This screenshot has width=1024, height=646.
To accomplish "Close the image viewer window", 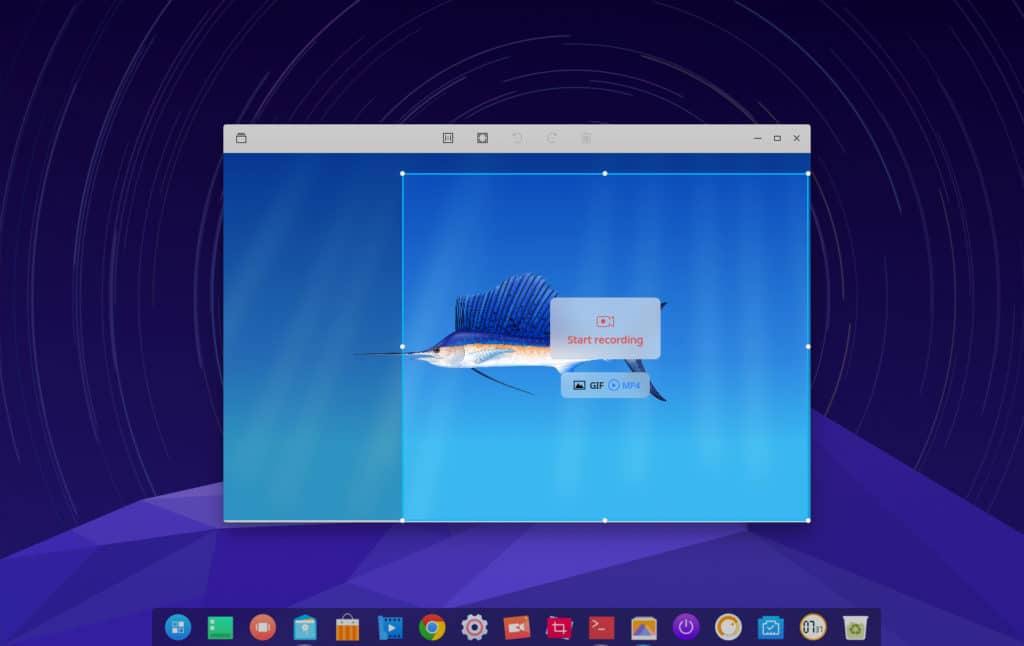I will click(797, 138).
